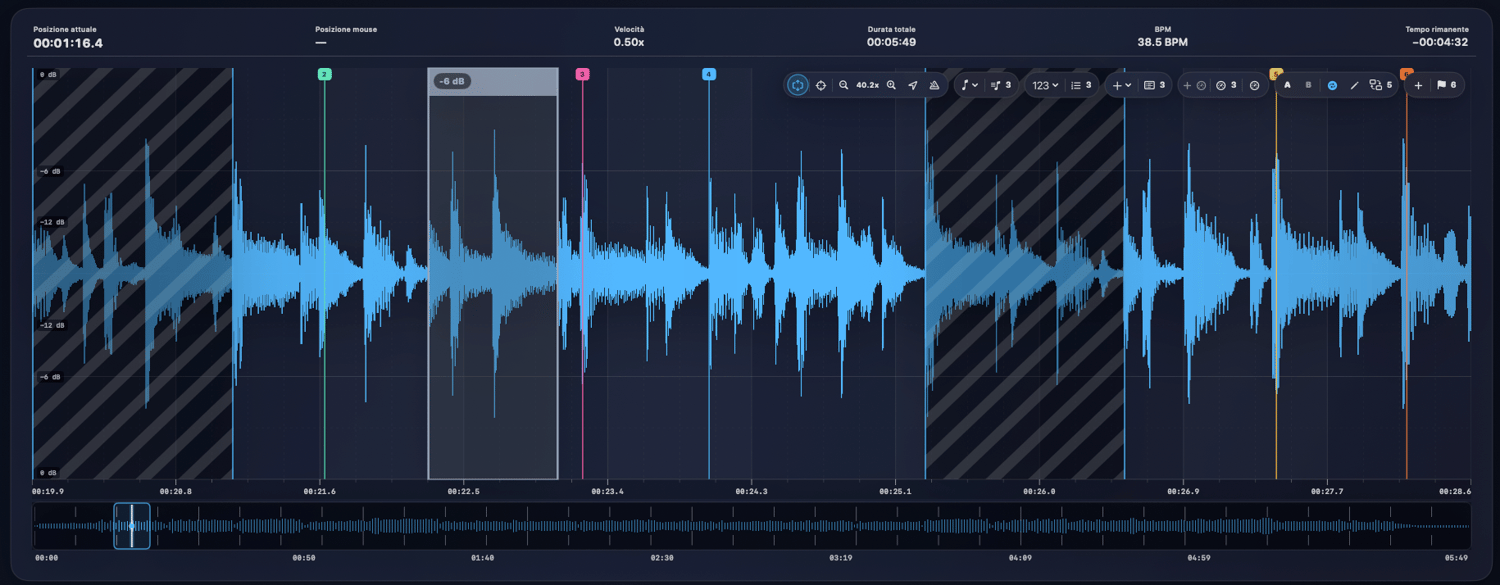Click the Velocità 0.50x value

(628, 42)
